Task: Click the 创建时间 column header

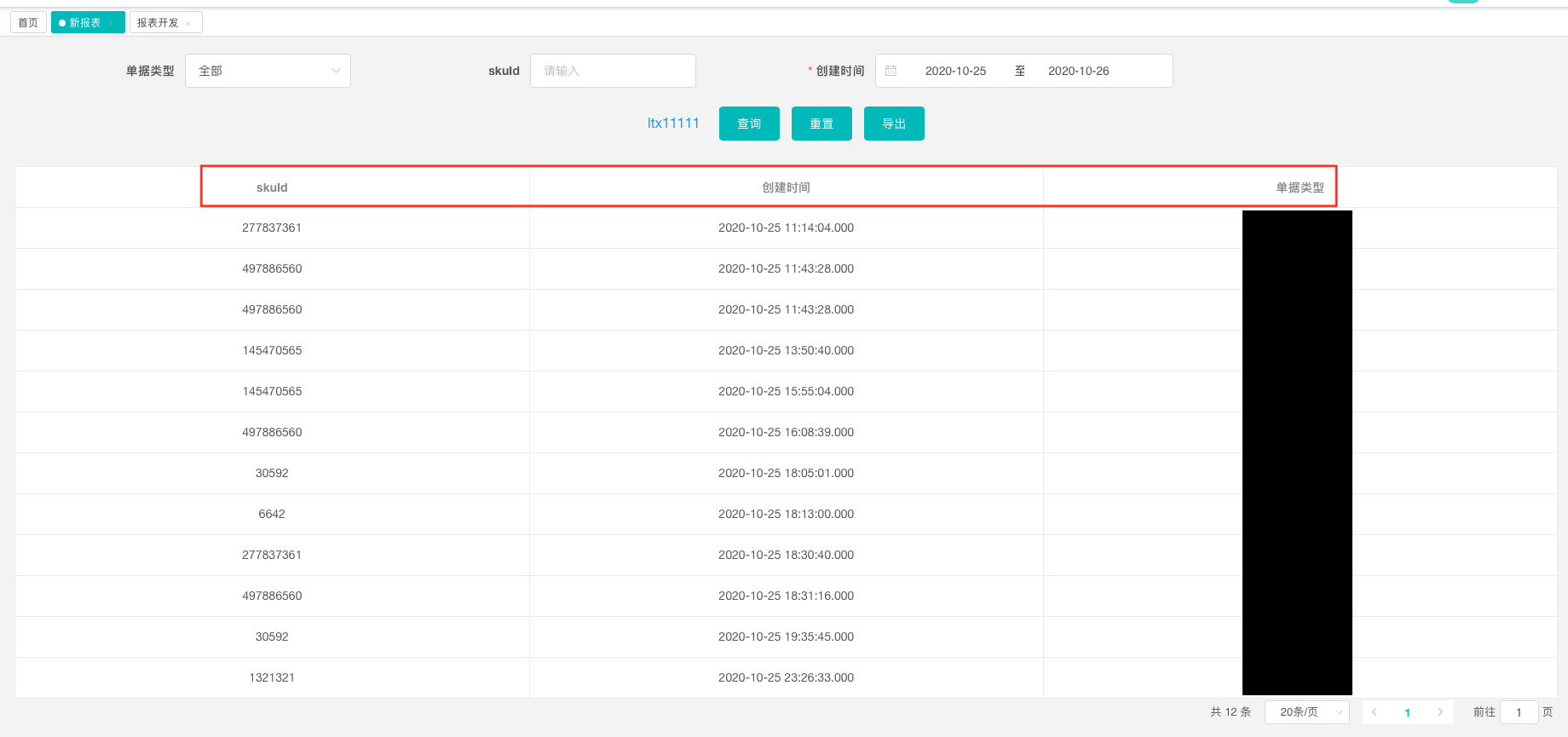Action: click(786, 187)
